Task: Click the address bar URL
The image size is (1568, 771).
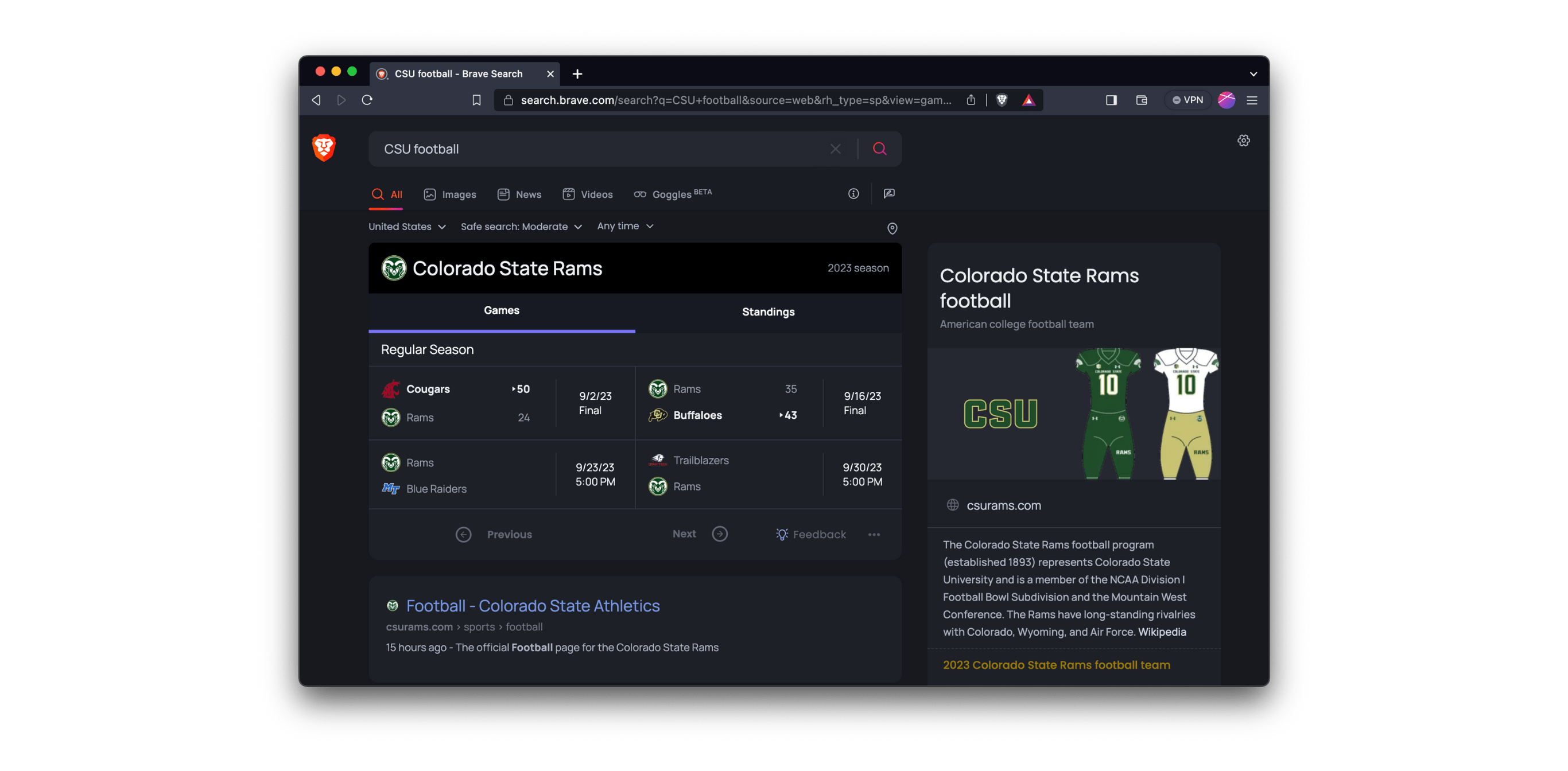Action: point(736,100)
